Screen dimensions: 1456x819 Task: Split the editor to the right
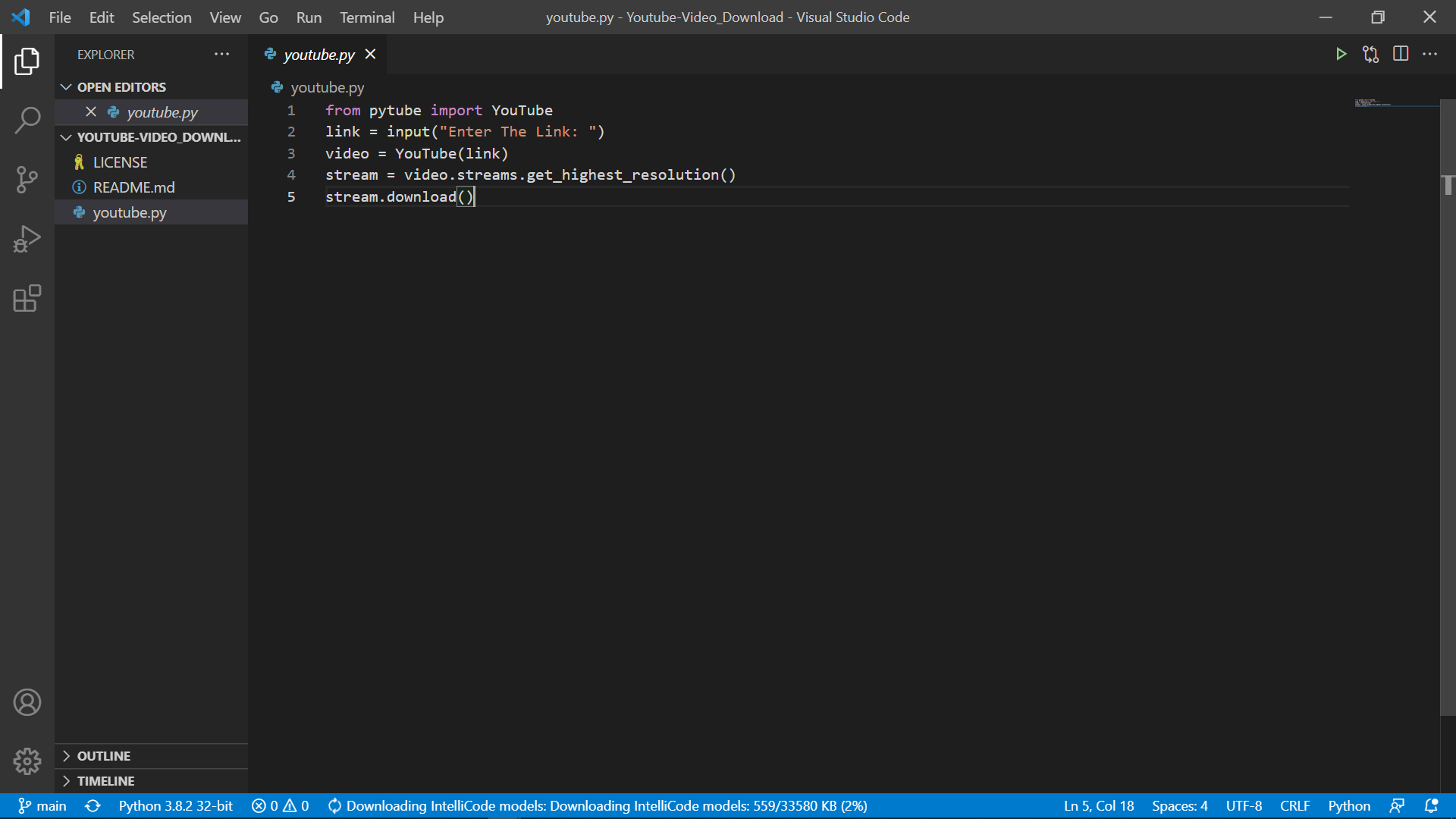[1401, 54]
